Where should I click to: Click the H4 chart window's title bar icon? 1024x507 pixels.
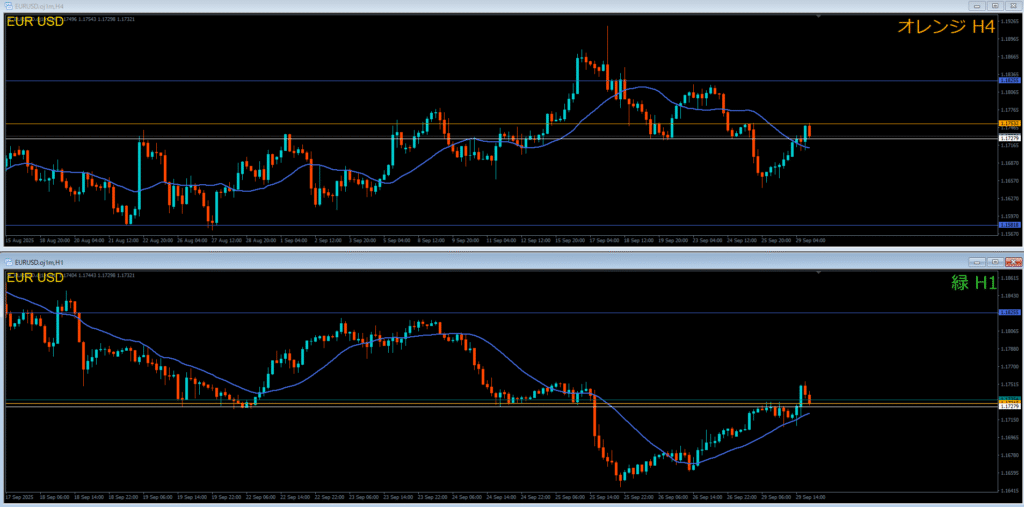(x=7, y=6)
